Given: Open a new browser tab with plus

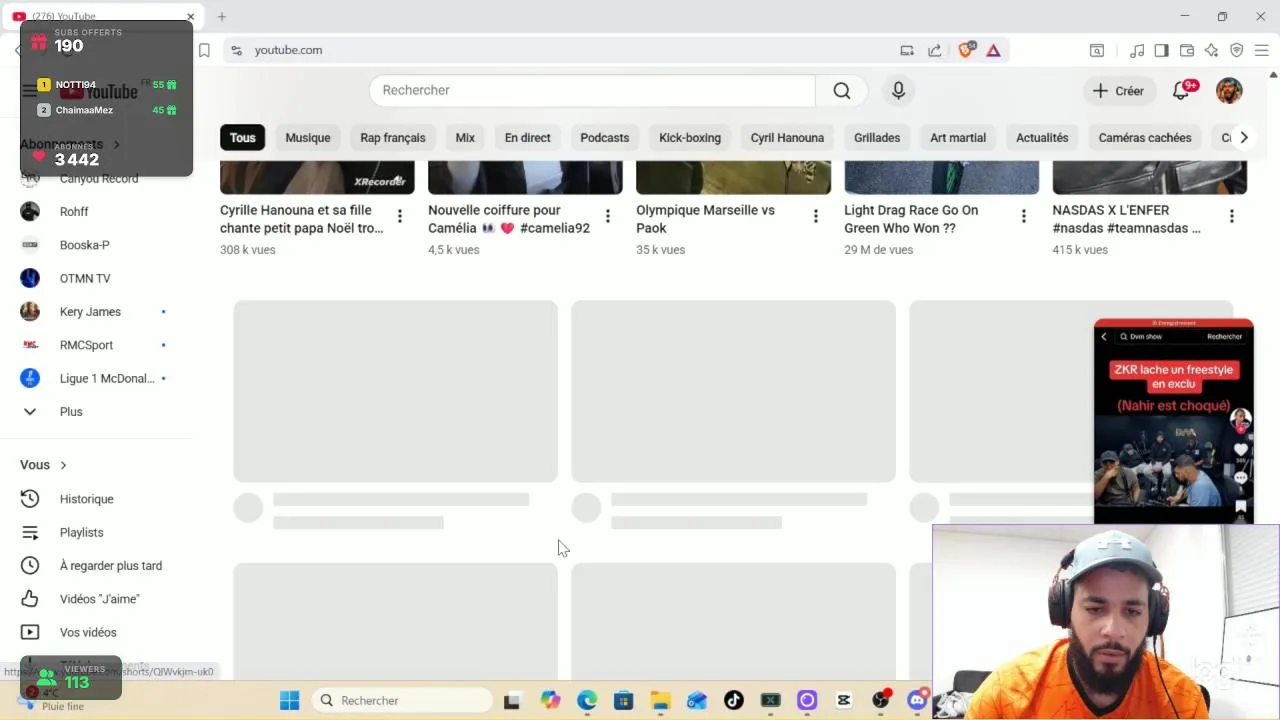Looking at the screenshot, I should tap(222, 16).
